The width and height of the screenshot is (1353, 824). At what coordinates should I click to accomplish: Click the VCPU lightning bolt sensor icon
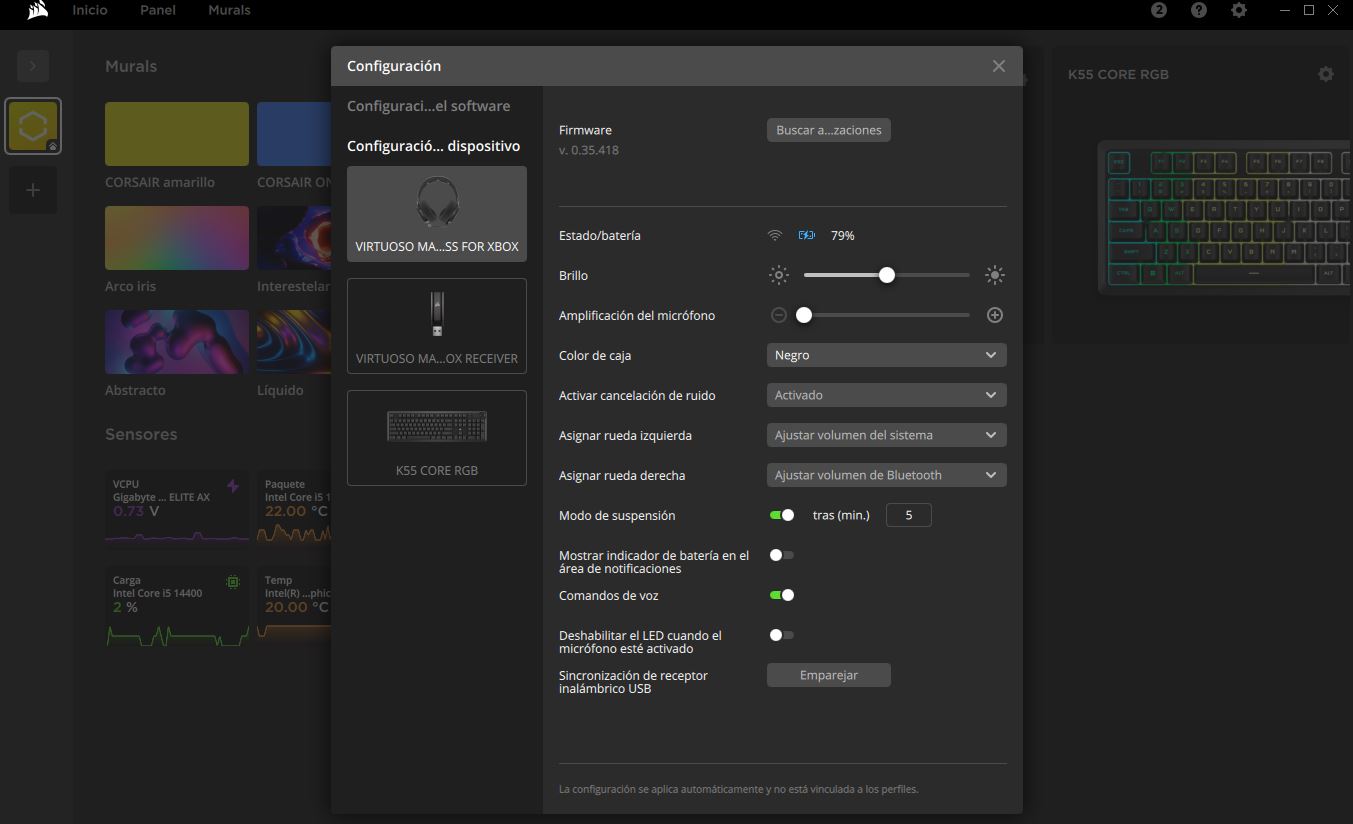coord(233,486)
